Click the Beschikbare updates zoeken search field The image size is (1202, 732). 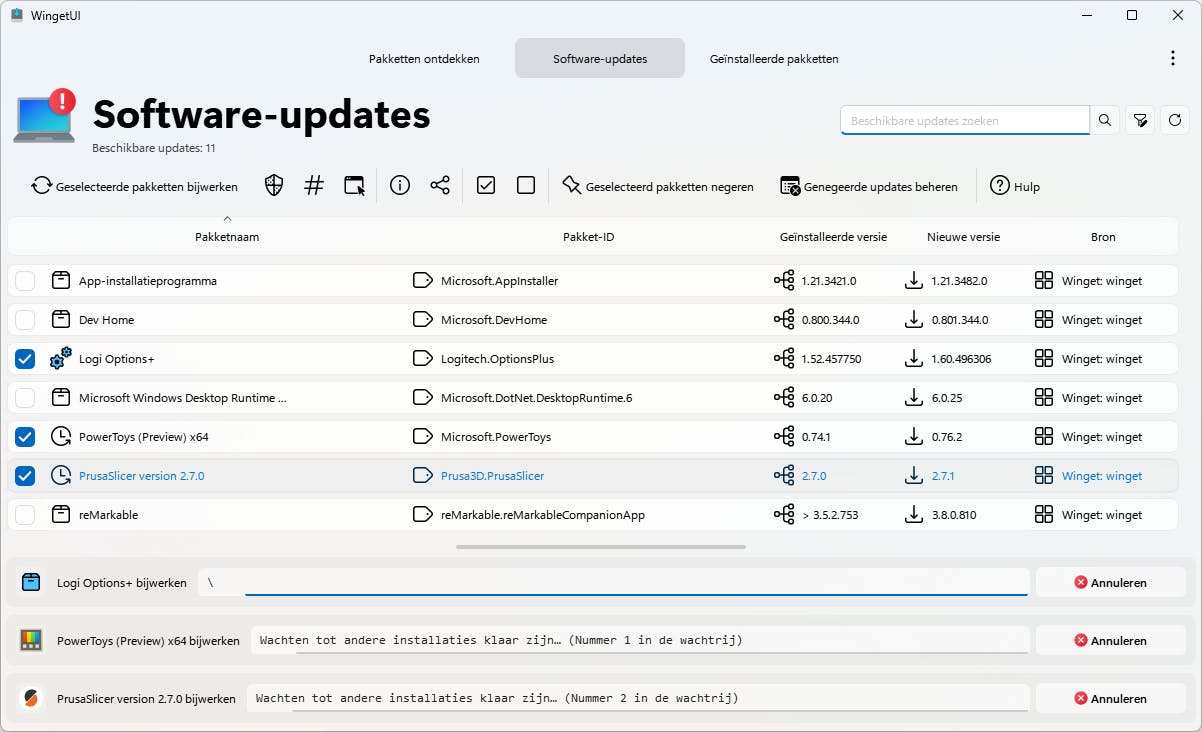(964, 120)
